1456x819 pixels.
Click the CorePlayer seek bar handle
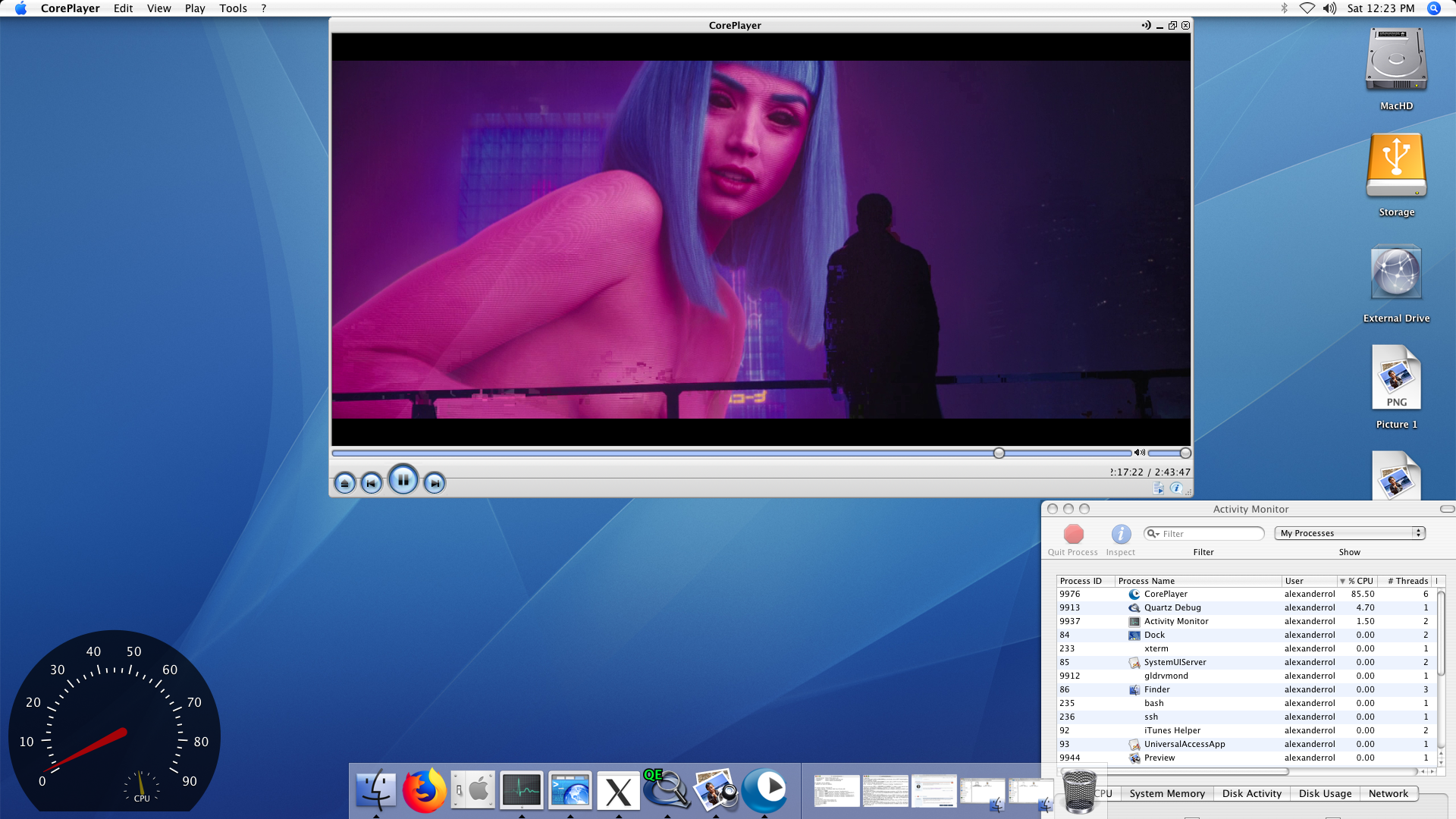999,453
